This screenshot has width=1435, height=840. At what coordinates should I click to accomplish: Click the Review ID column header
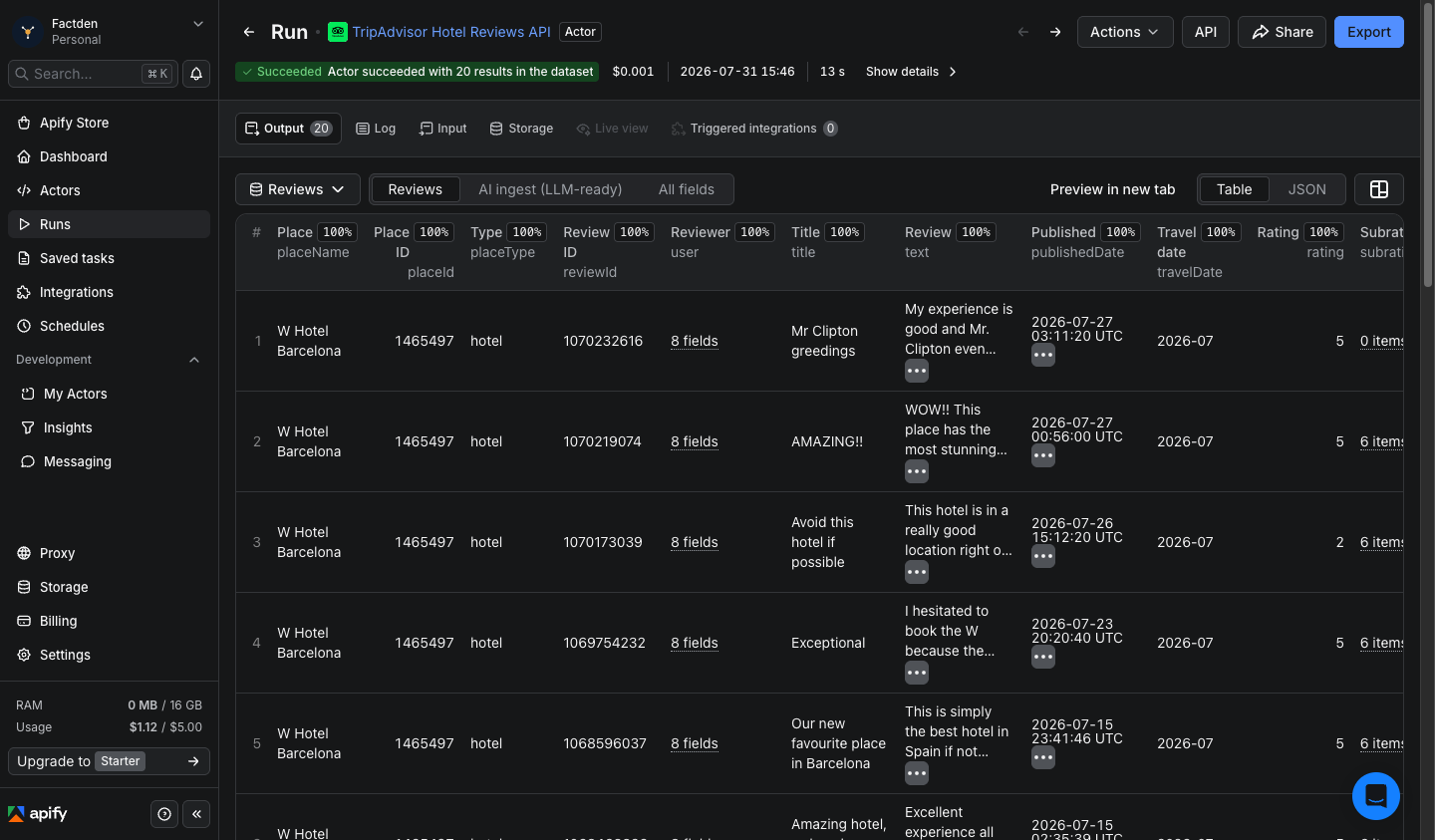click(608, 251)
